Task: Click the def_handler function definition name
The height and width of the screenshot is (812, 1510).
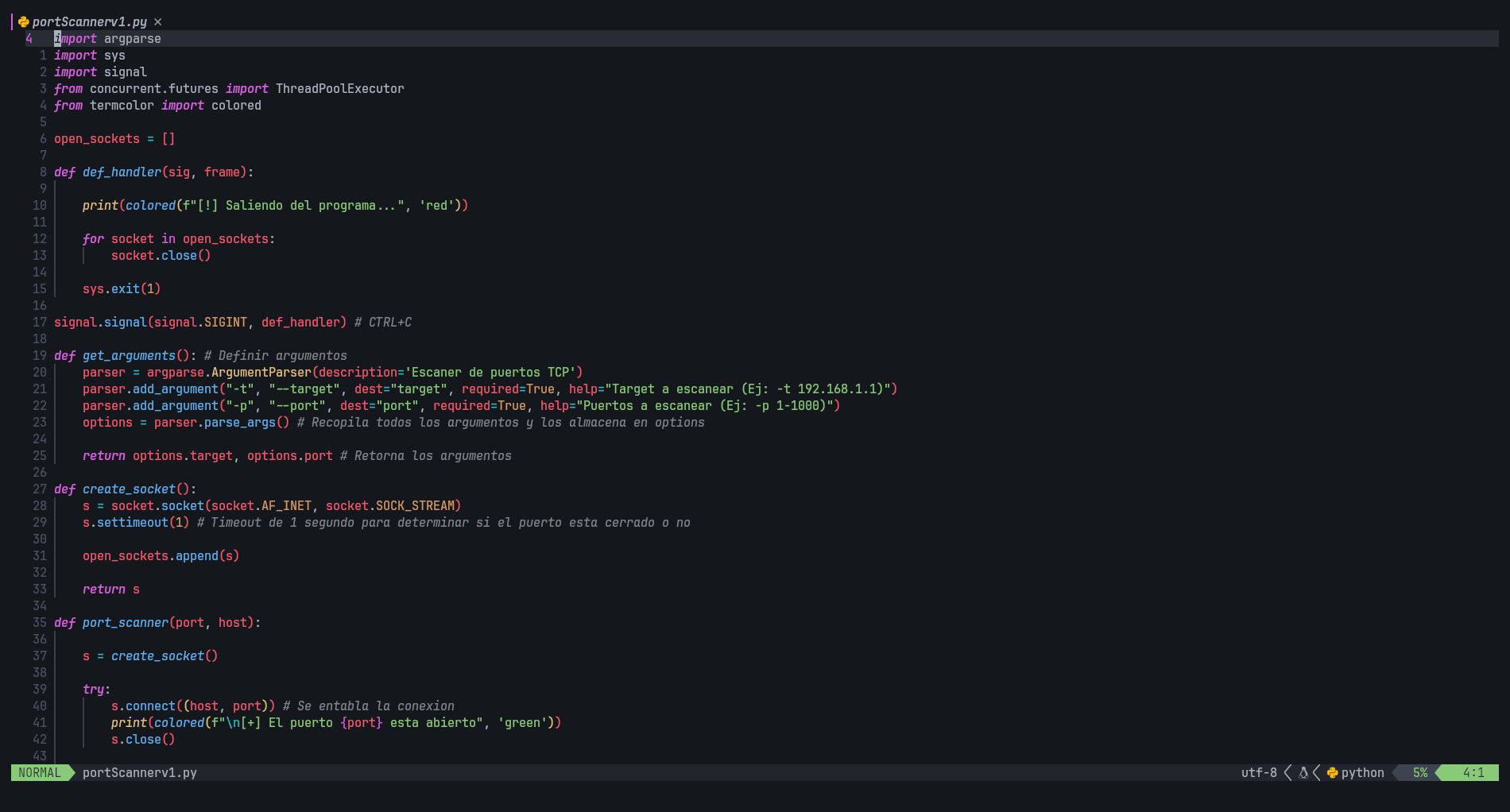Action: 122,172
